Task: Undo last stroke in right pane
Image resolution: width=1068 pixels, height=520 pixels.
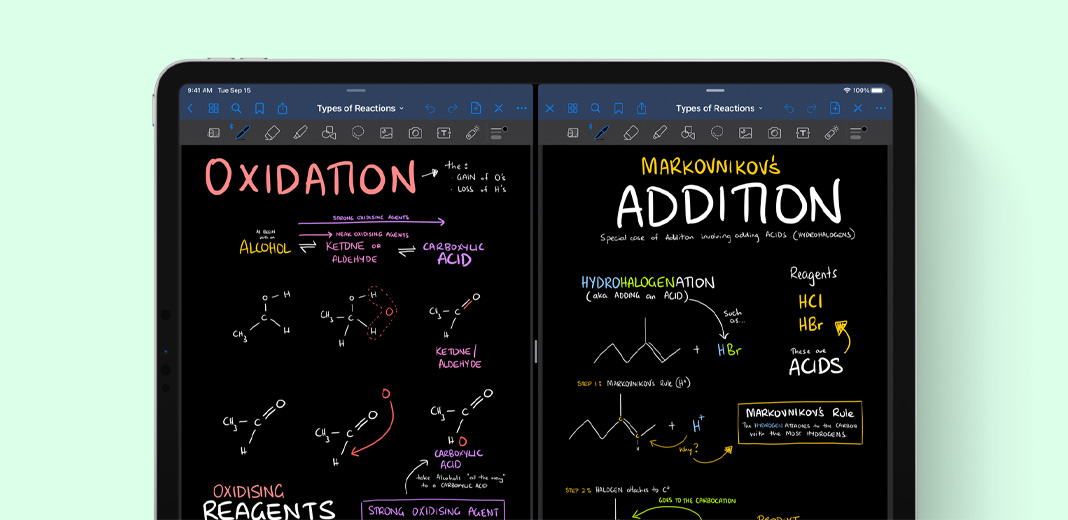Action: (x=788, y=108)
